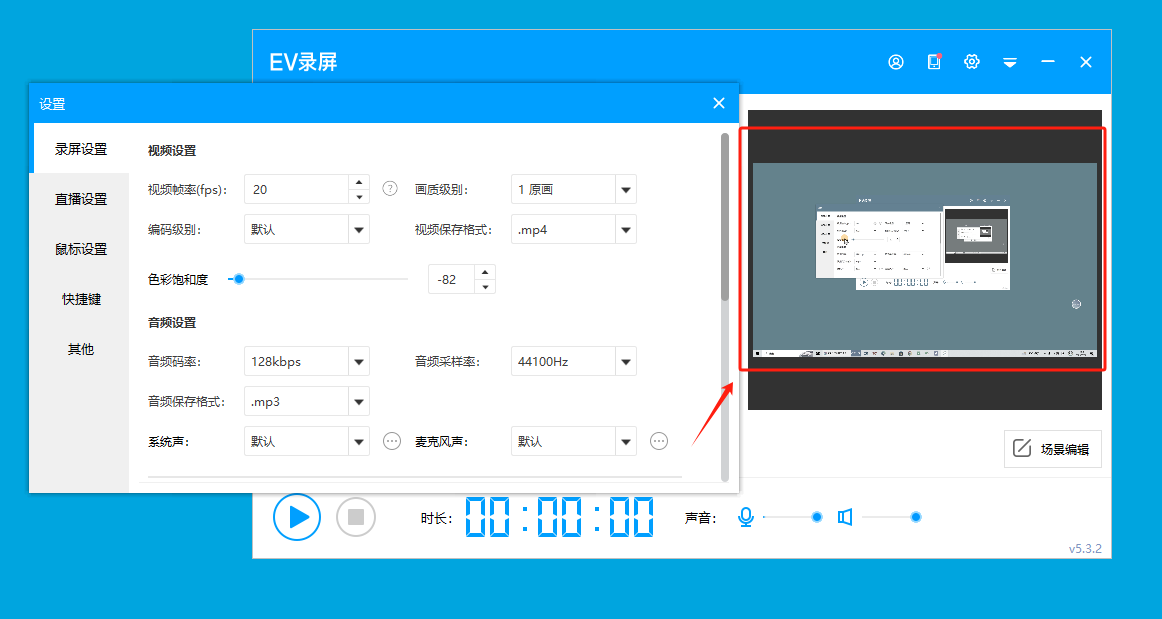Open system sound more options button

coord(392,441)
